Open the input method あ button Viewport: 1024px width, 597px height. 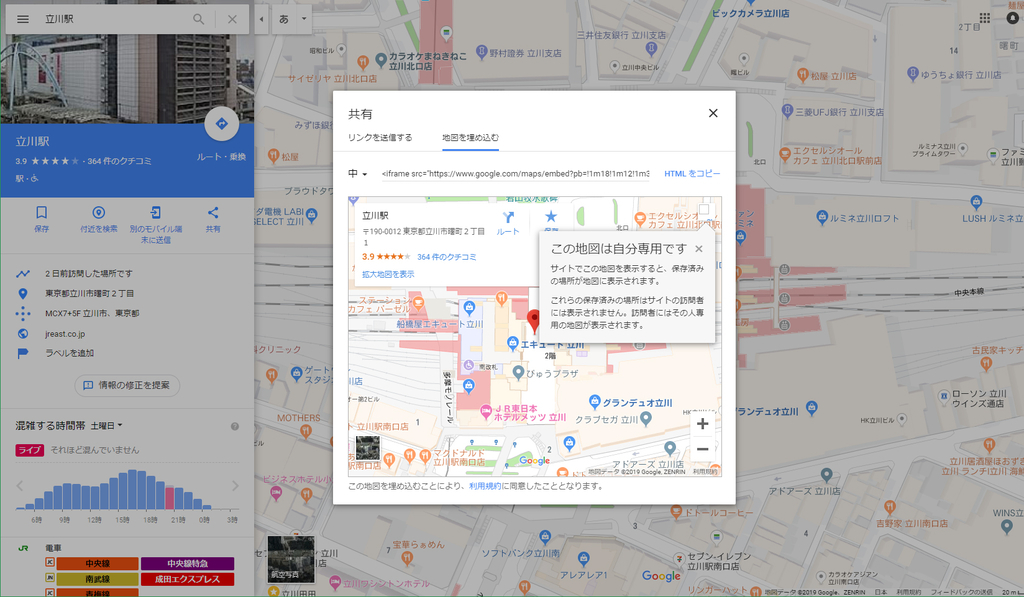[283, 19]
